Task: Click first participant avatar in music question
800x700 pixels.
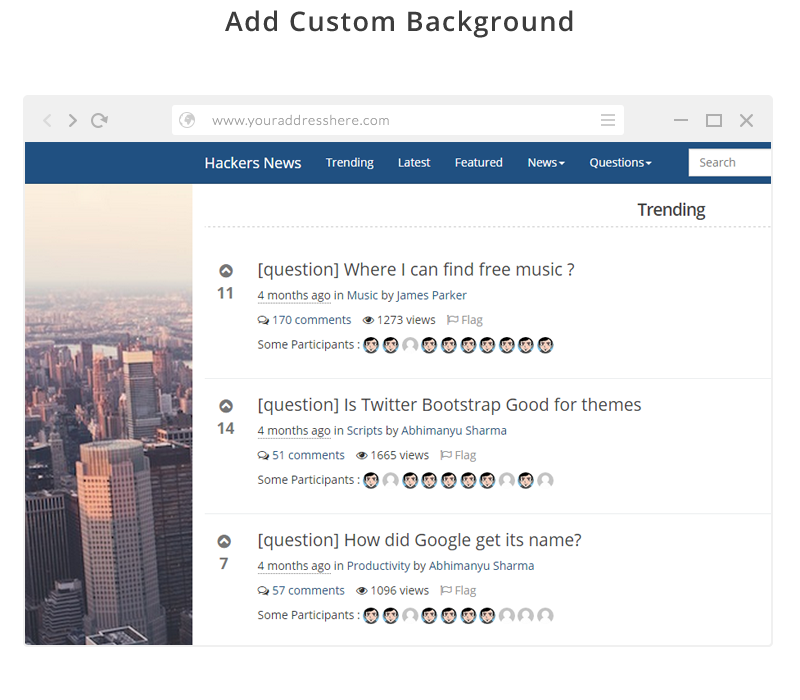Action: tap(371, 345)
